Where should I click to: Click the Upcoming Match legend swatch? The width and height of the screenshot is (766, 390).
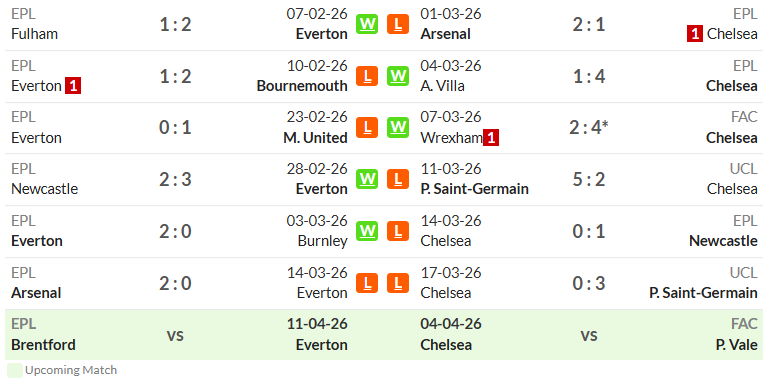(15, 370)
